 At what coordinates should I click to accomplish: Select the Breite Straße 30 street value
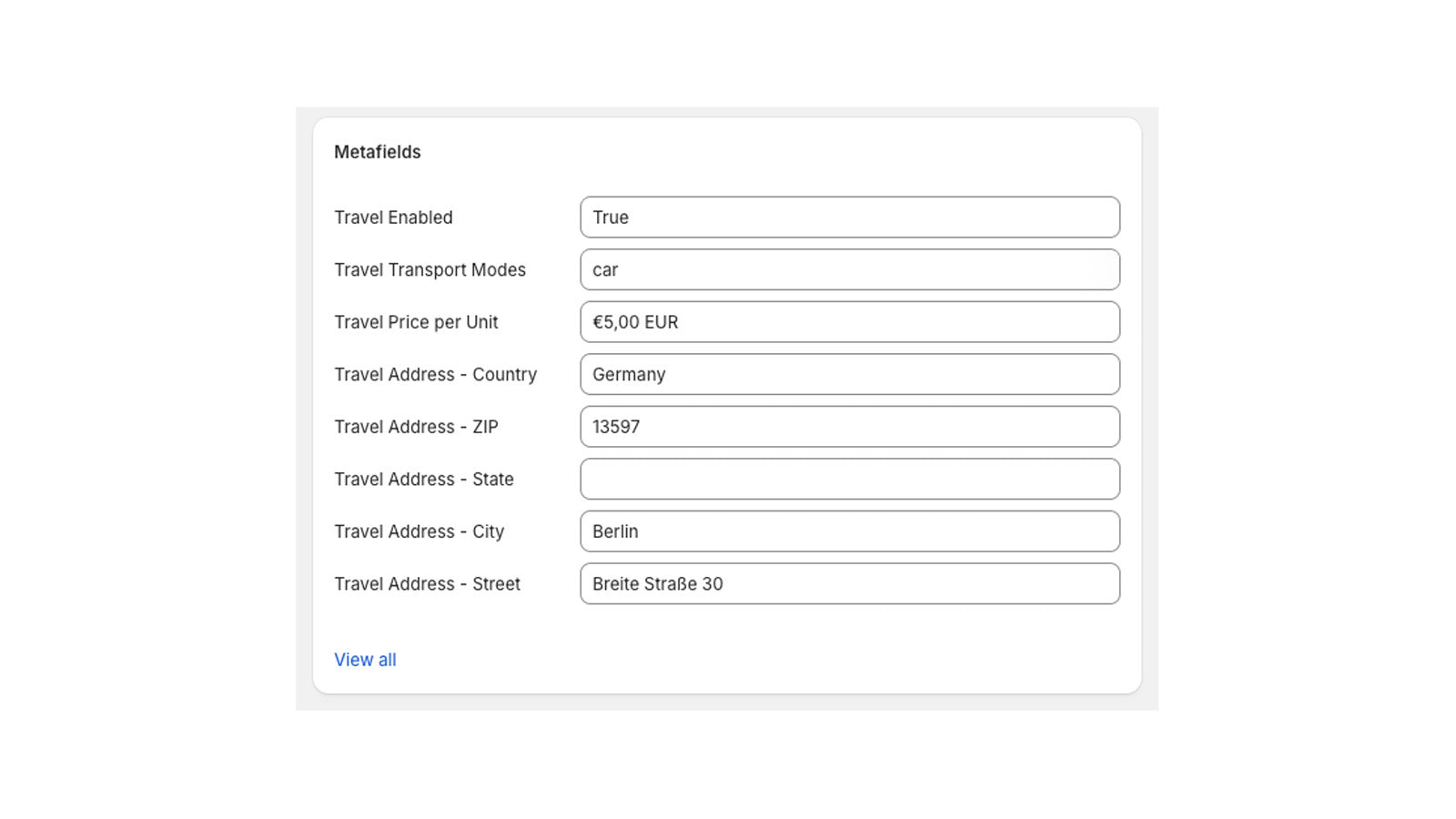657,583
